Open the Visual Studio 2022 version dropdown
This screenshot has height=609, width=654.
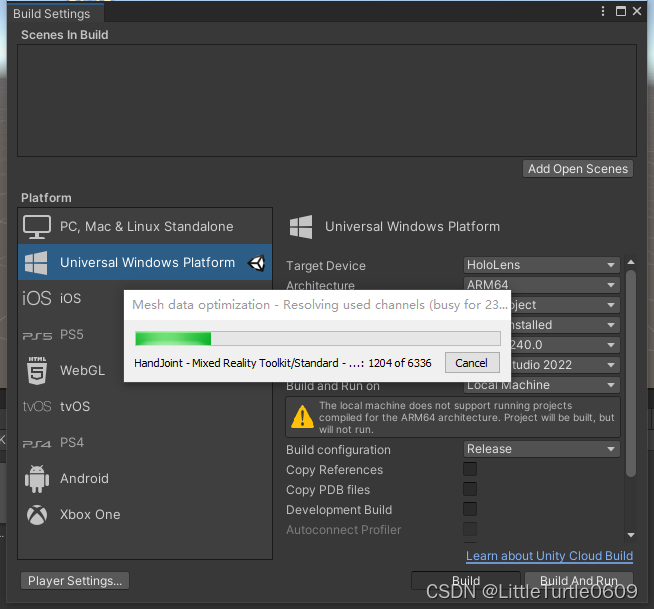point(565,365)
